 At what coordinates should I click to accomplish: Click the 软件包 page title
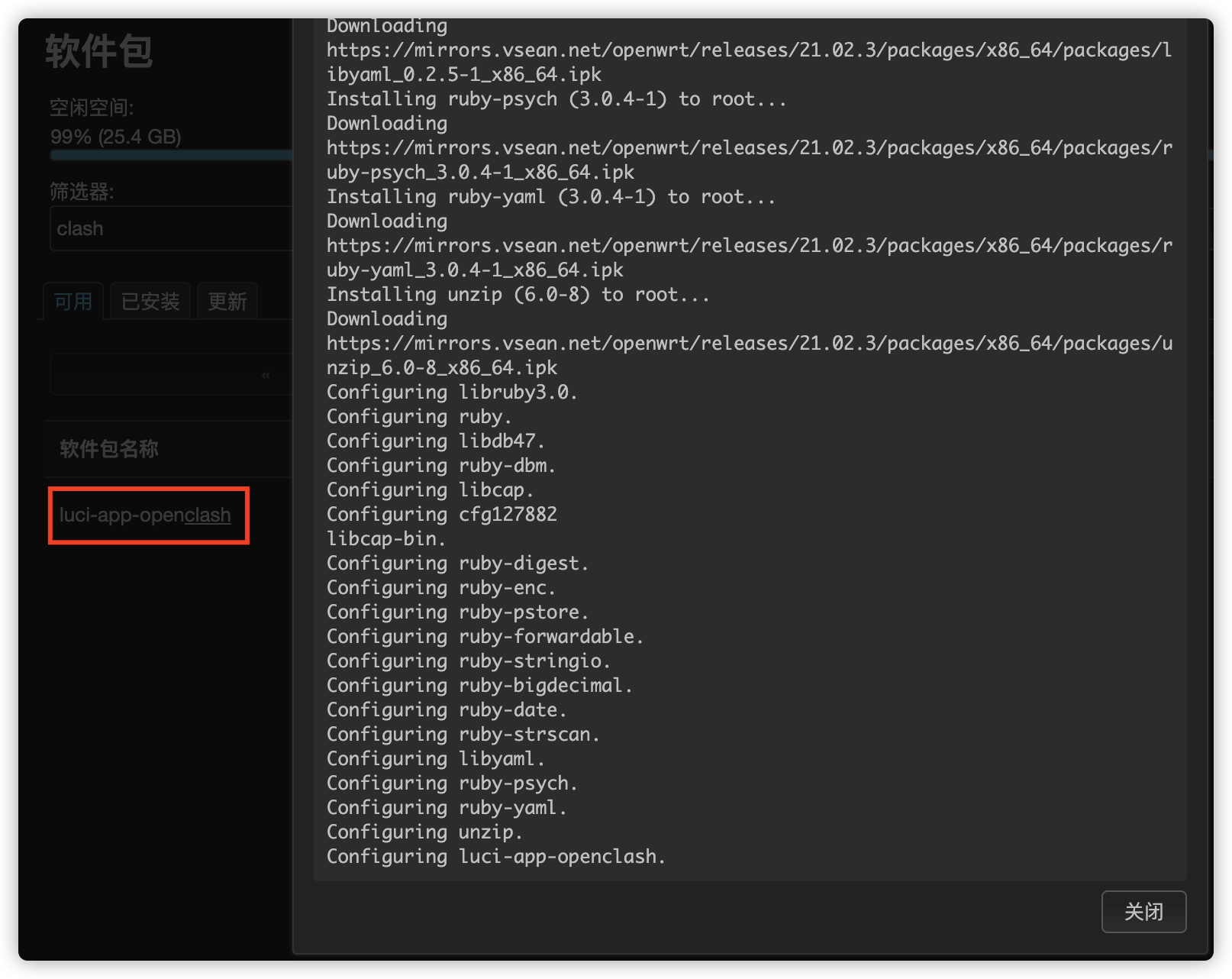tap(99, 51)
